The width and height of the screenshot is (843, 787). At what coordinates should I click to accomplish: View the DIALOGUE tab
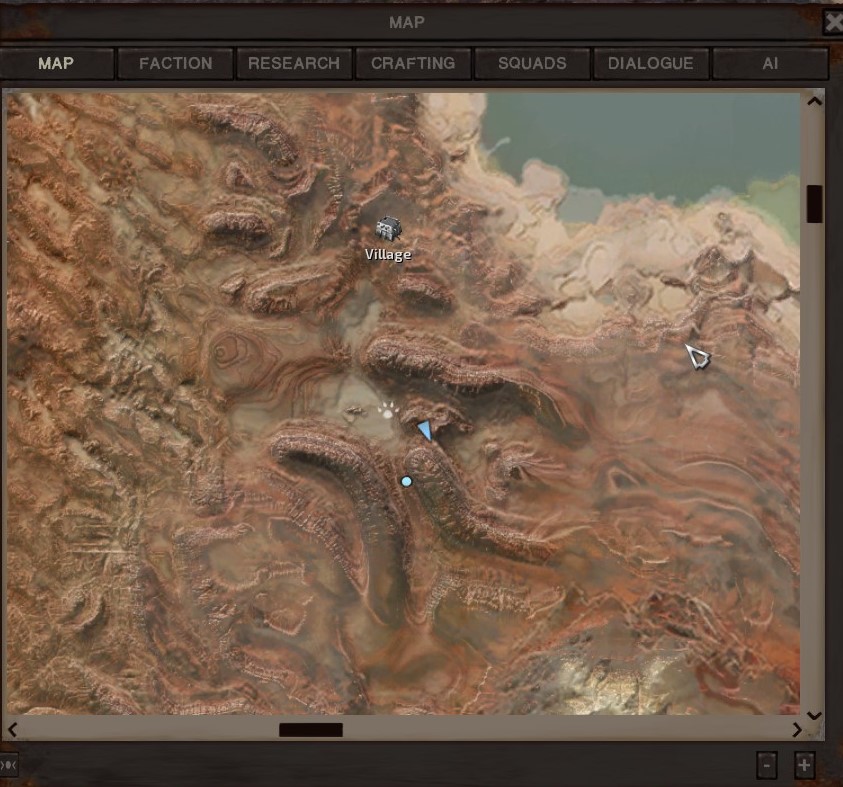(651, 63)
